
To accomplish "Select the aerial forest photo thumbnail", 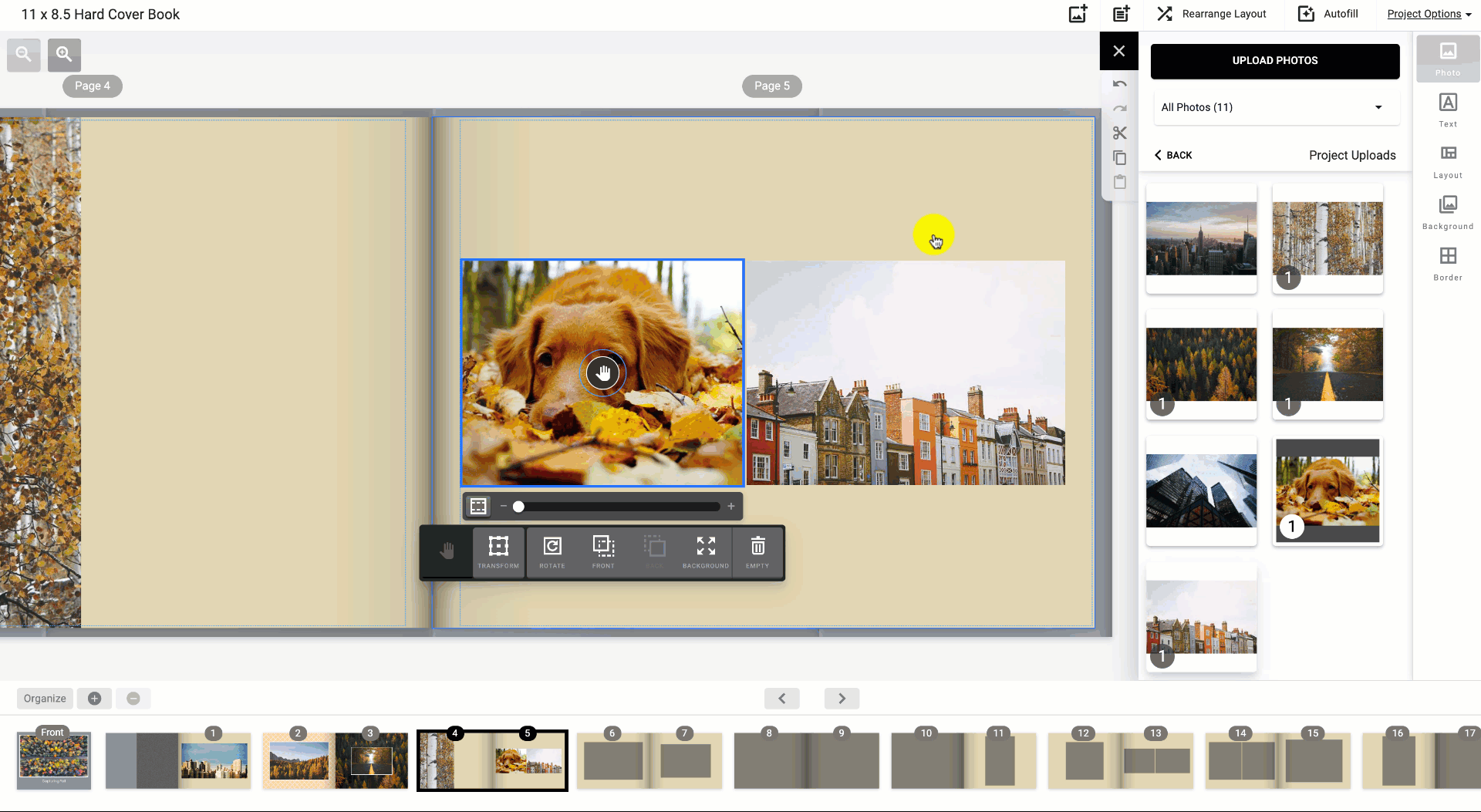I will (x=1201, y=365).
